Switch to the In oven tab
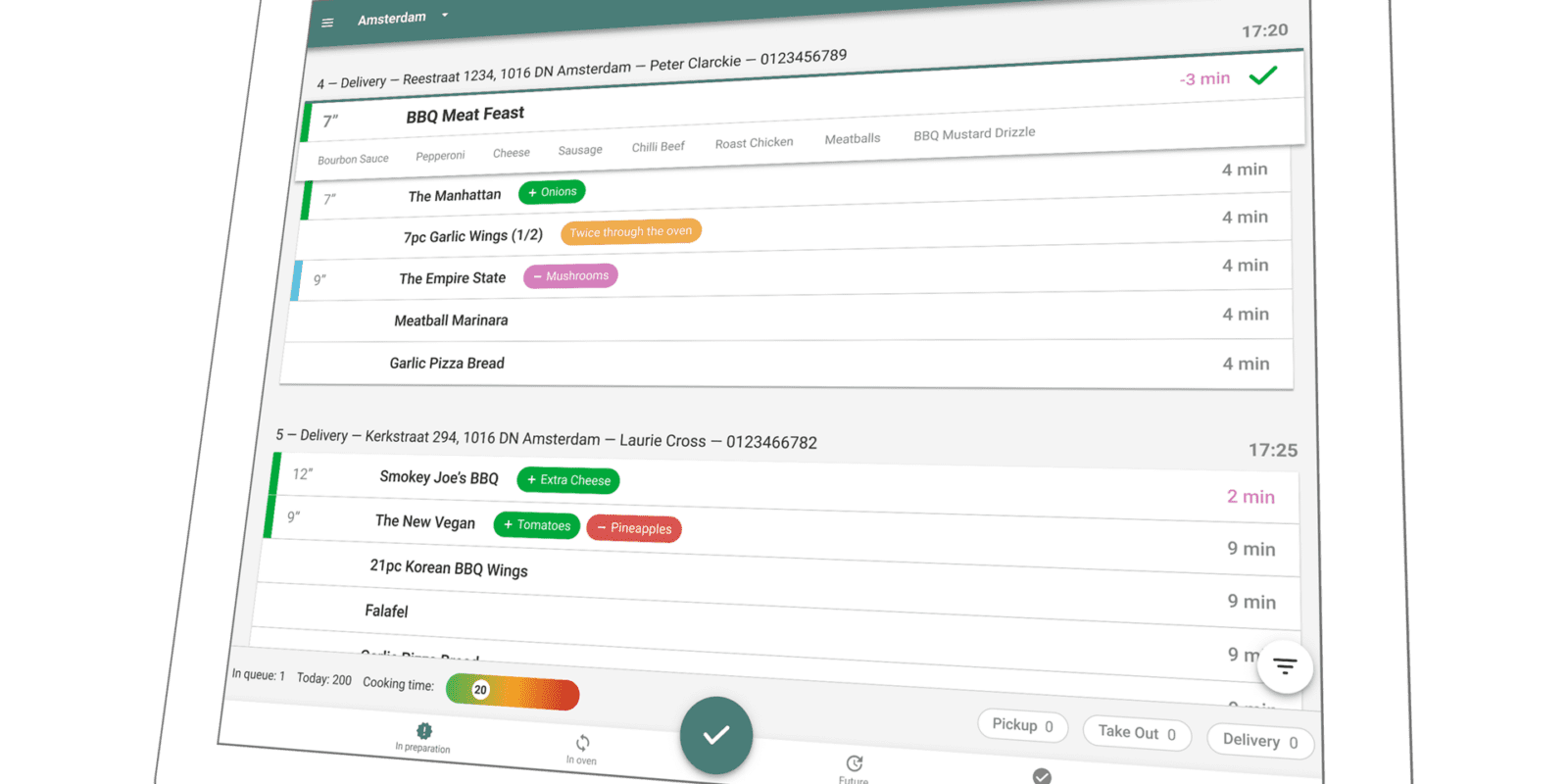Screen dimensions: 1568x784 tap(582, 749)
